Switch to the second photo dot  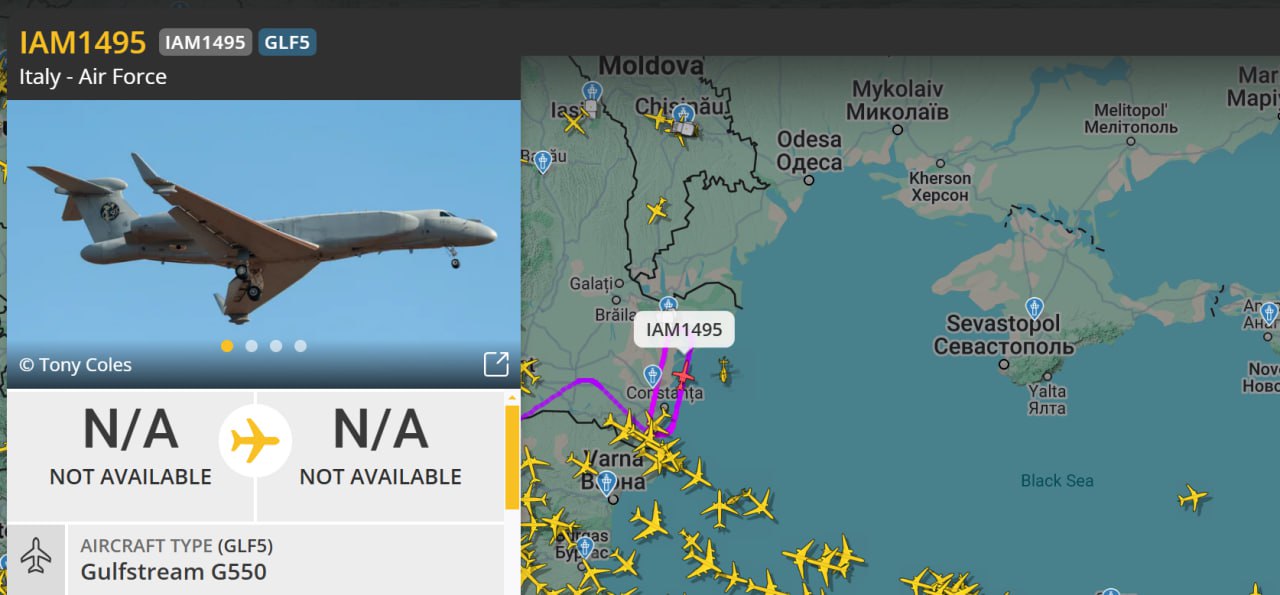pos(252,346)
